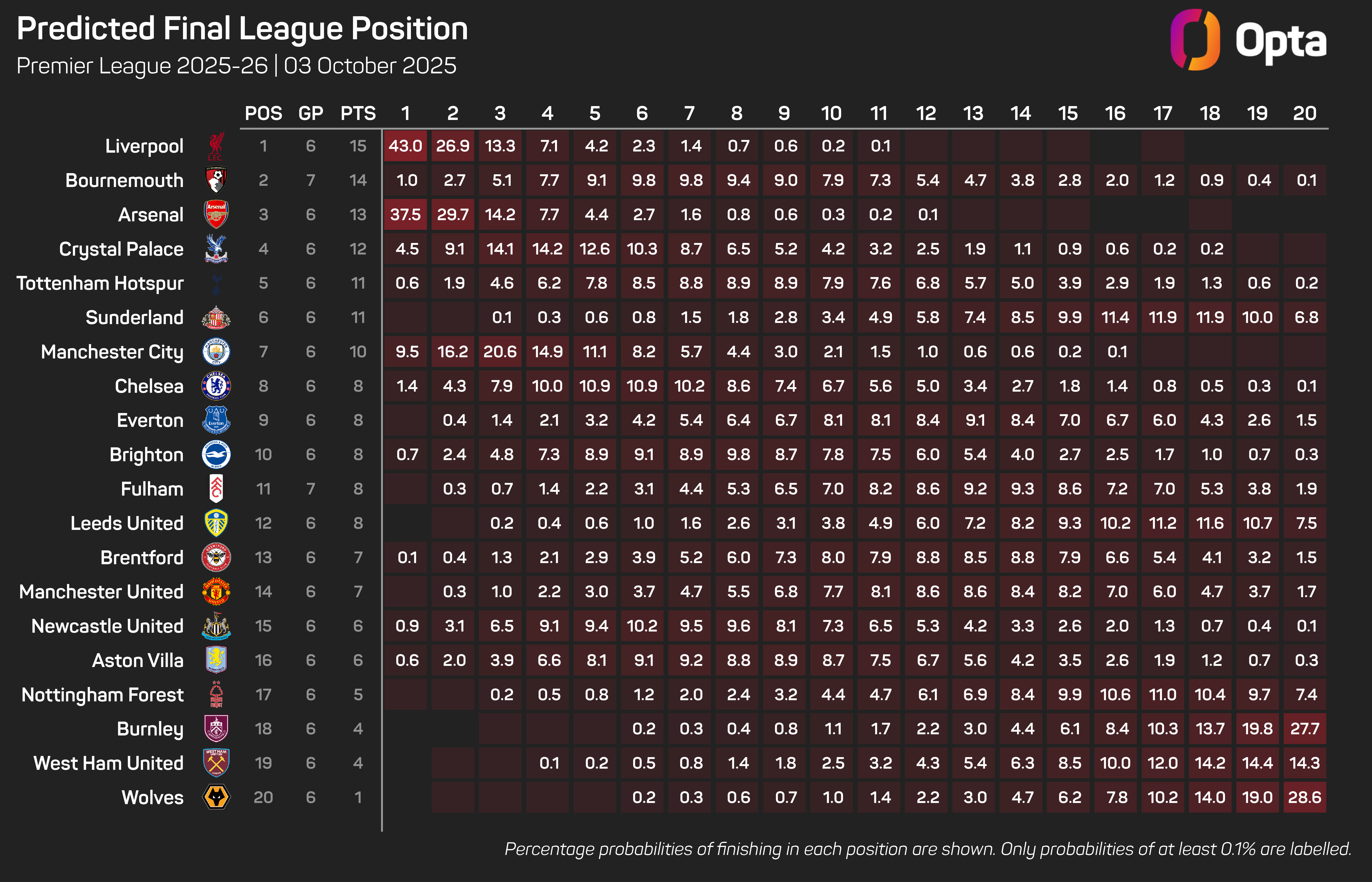Select the PTS column header
The height and width of the screenshot is (882, 1372).
pyautogui.click(x=358, y=113)
